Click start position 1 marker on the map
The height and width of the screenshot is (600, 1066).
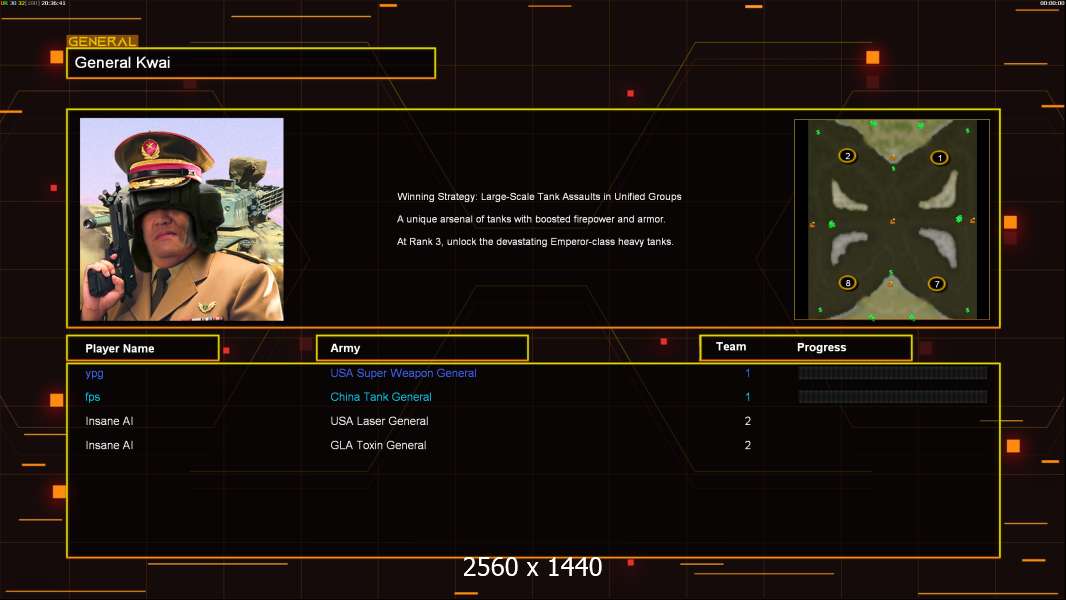(x=939, y=158)
